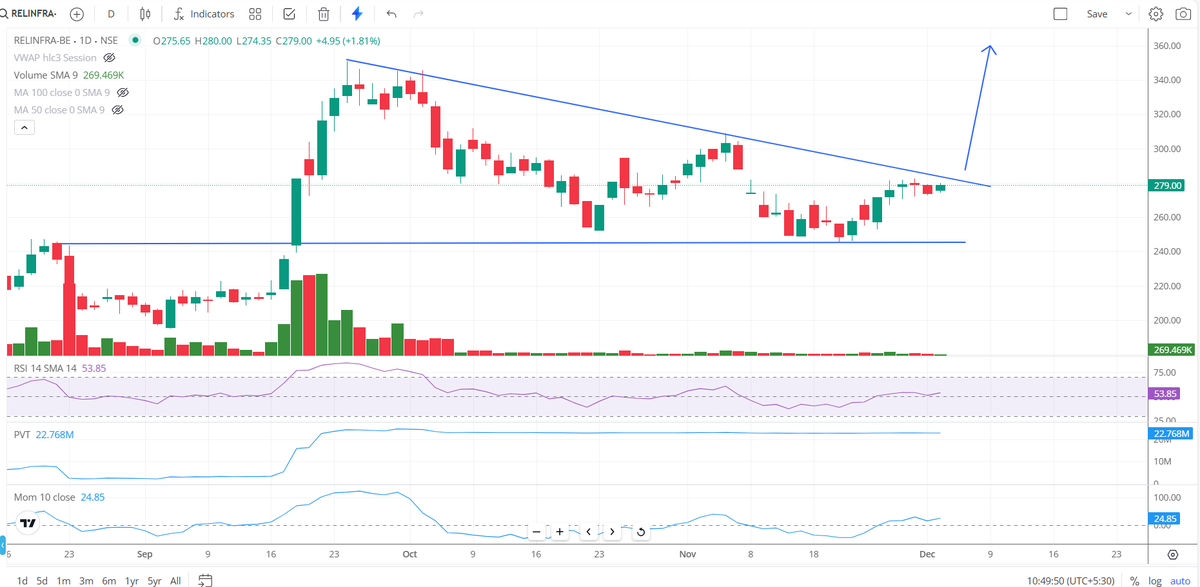1200x587 pixels.
Task: Switch to the 3m date range
Action: click(x=86, y=580)
